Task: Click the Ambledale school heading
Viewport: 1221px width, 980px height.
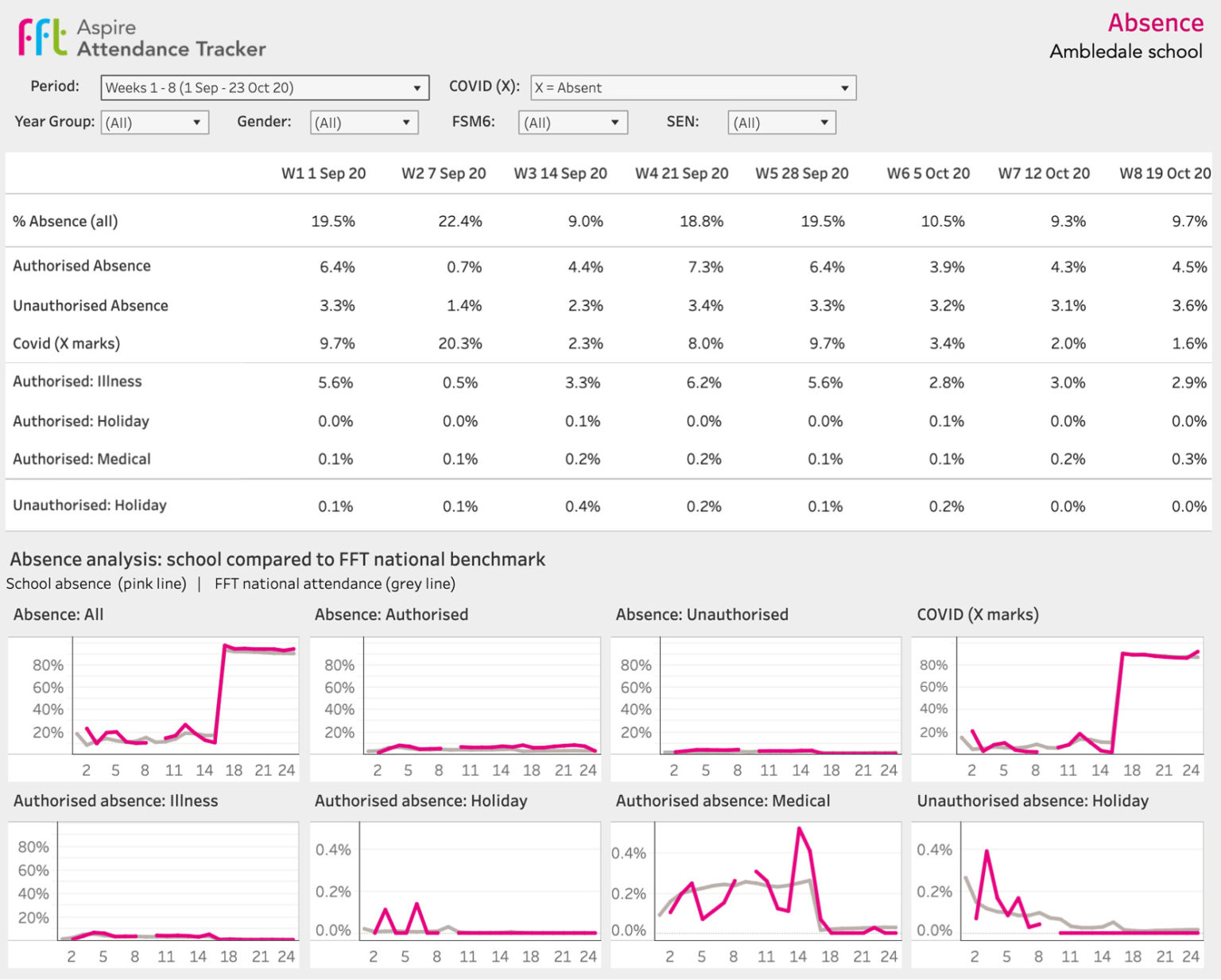Action: (x=1126, y=52)
